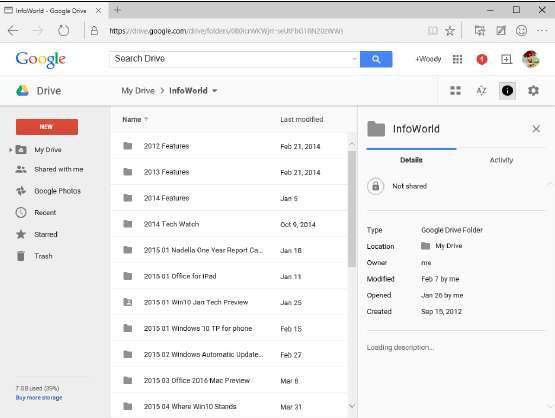Open the Starred view
This screenshot has height=418, width=555.
(46, 234)
